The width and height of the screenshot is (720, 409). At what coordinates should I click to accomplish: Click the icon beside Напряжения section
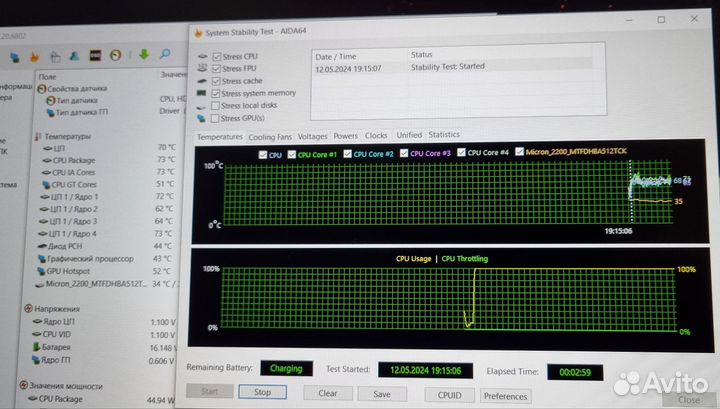[x=28, y=308]
